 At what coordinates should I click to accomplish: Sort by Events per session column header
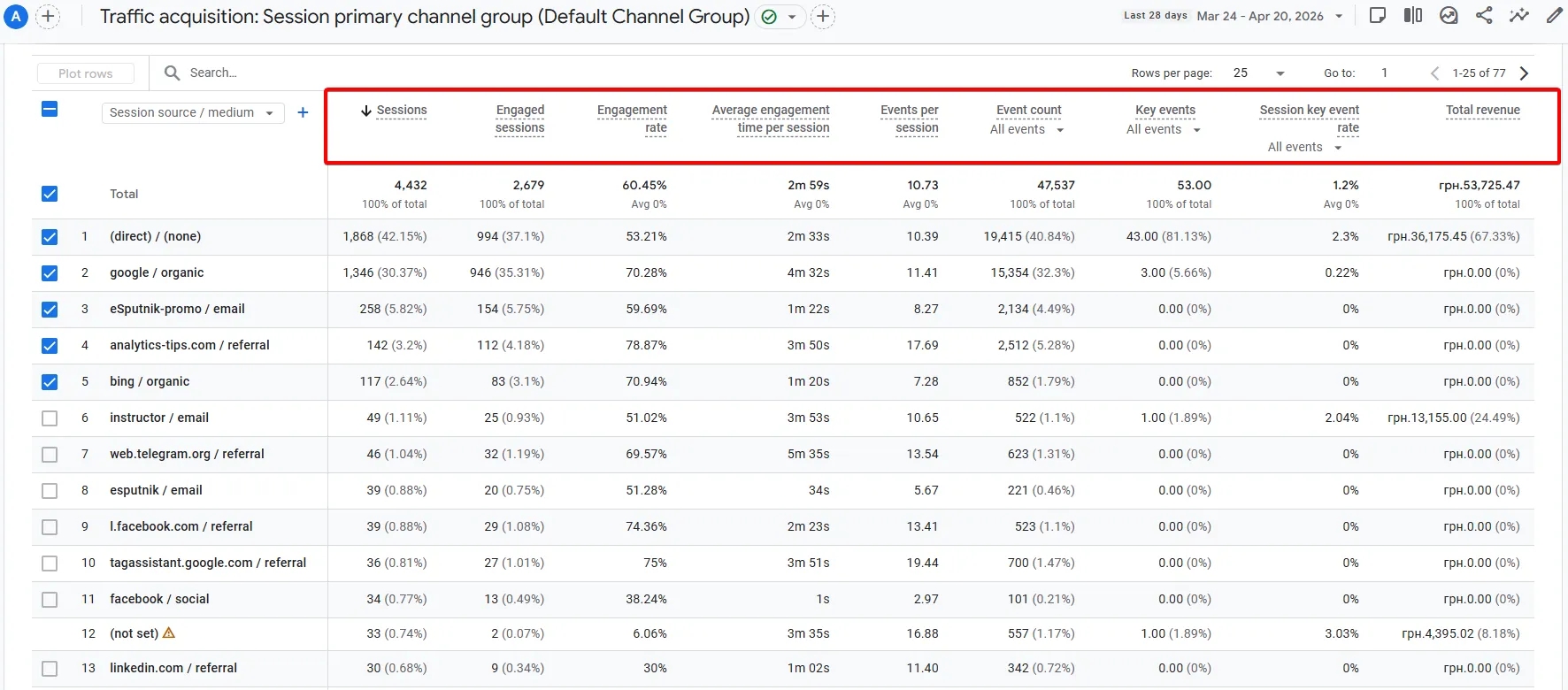tap(910, 119)
